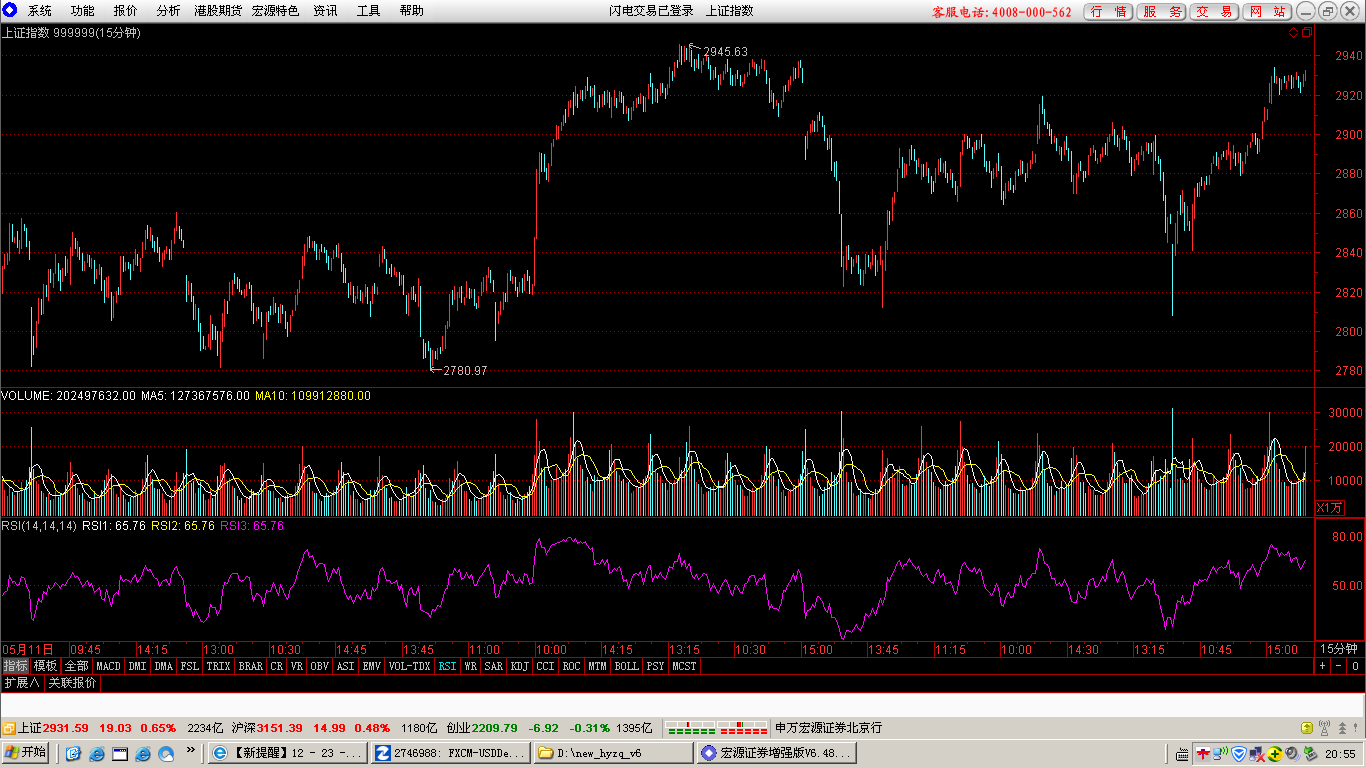Switch indicator to EMV

tap(372, 665)
